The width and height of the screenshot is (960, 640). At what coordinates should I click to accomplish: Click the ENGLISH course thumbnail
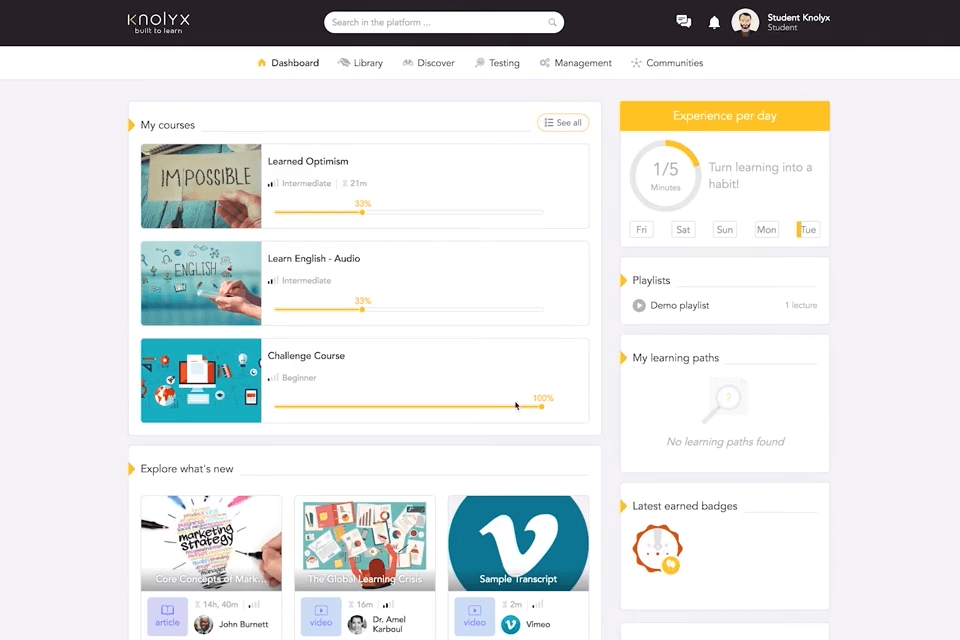click(x=201, y=283)
